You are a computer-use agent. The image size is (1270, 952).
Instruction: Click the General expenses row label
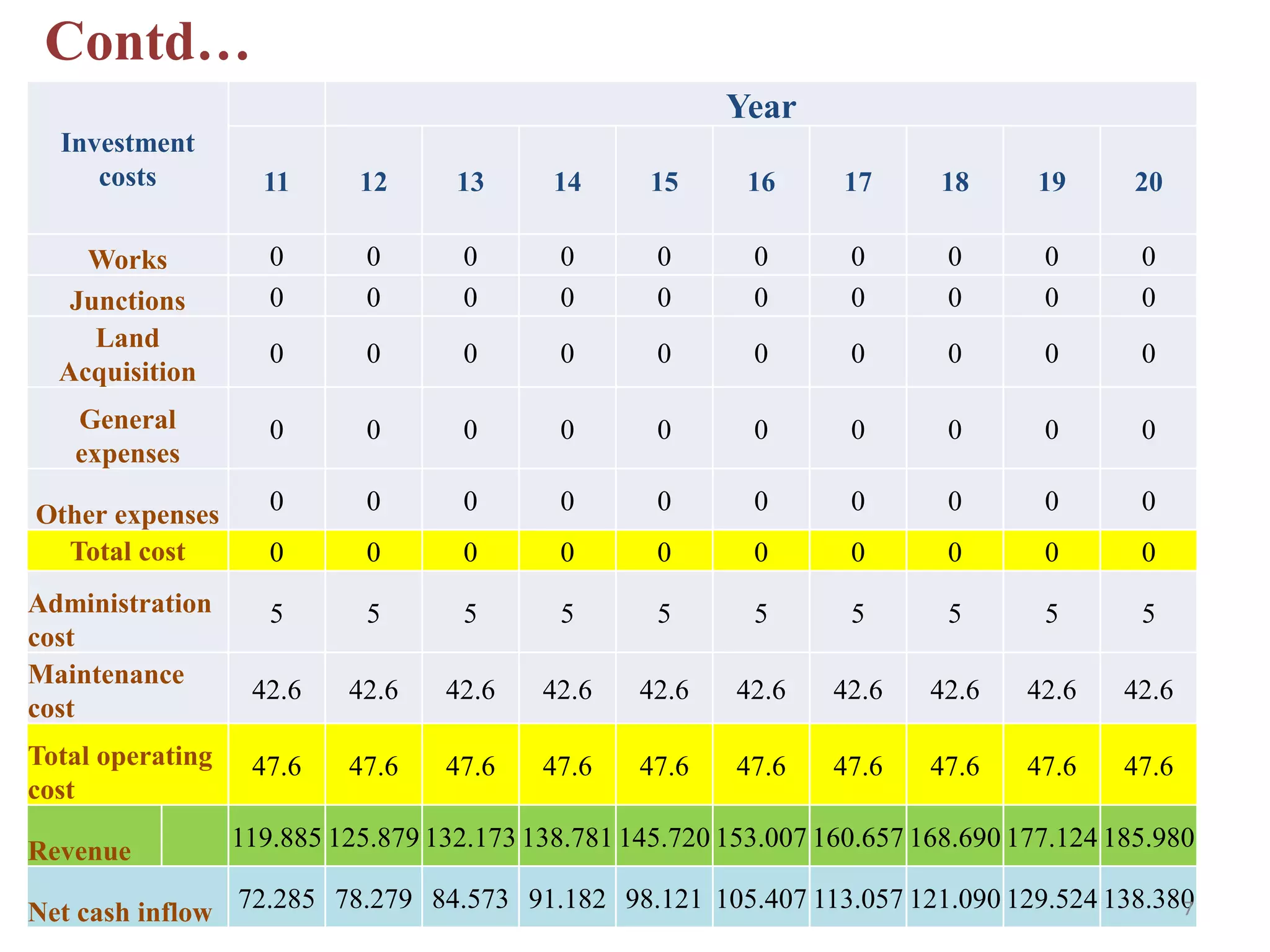pos(128,436)
